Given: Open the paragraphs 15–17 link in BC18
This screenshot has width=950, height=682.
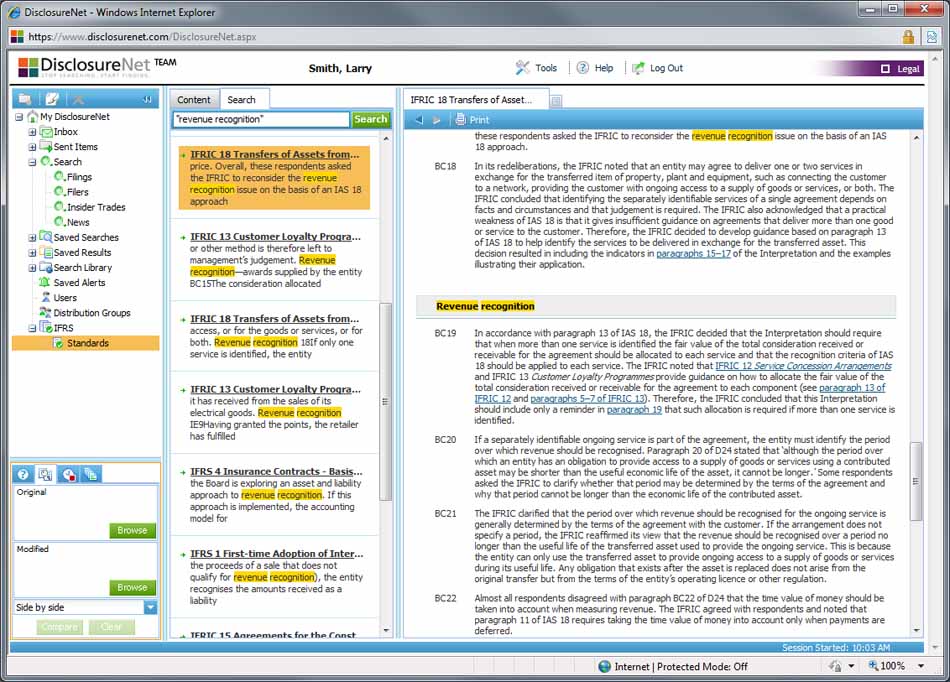Looking at the screenshot, I should [693, 253].
